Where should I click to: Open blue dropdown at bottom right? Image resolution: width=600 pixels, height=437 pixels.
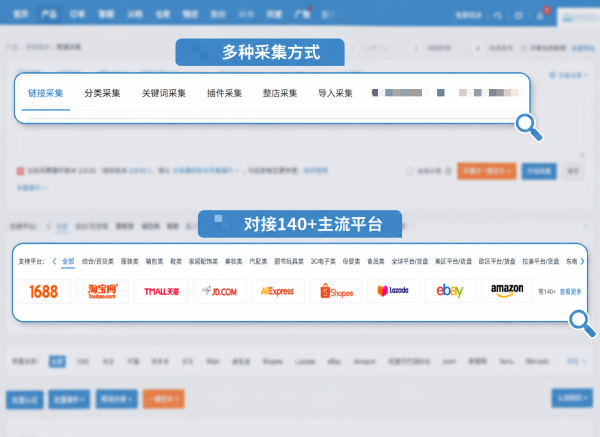coord(572,398)
